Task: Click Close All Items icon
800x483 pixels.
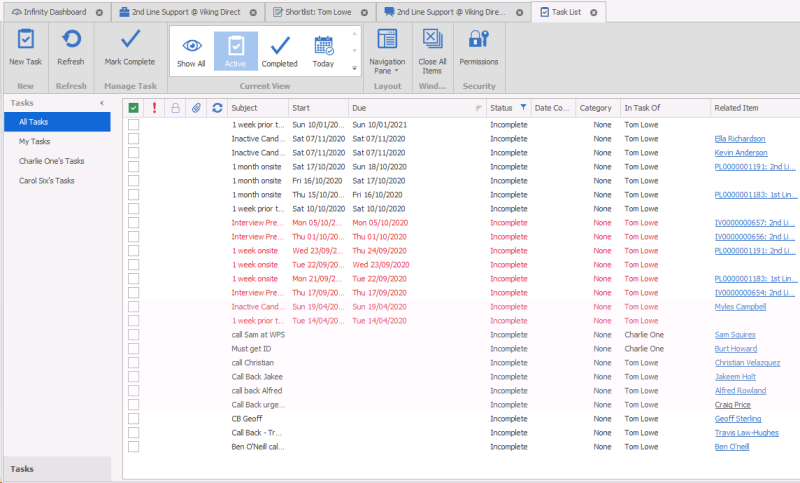Action: pos(432,42)
